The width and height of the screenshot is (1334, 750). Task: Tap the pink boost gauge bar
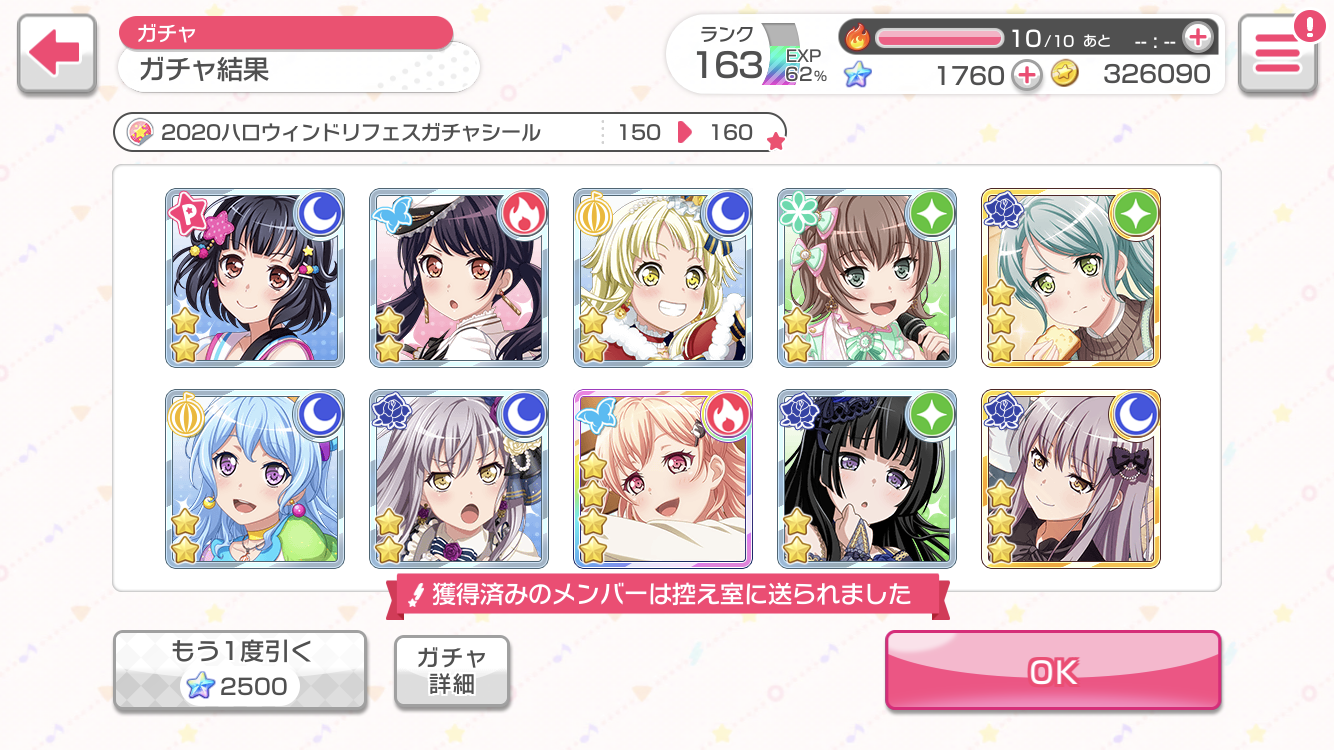(939, 38)
